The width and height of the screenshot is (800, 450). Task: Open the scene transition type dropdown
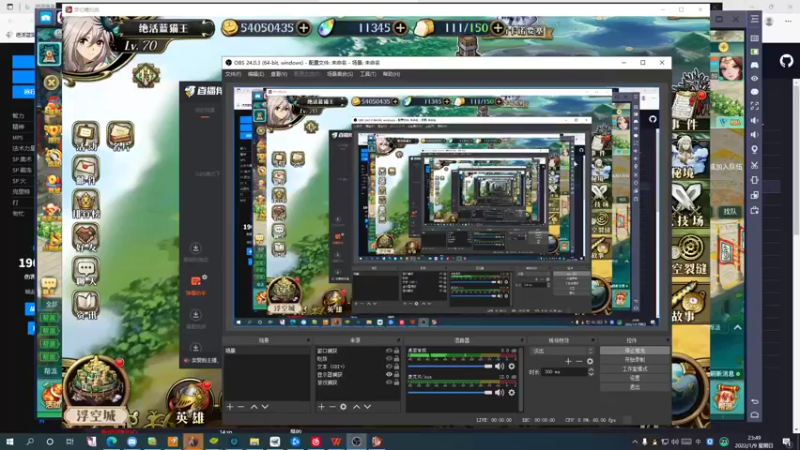[x=562, y=351]
